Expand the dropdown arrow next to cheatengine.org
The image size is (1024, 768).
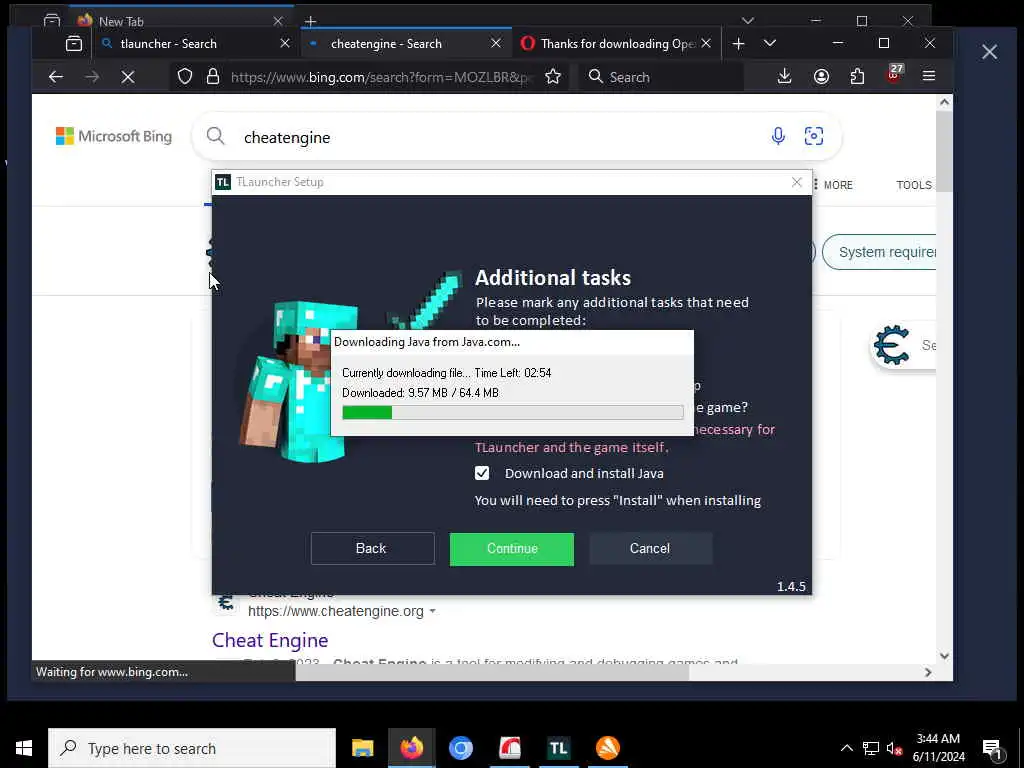(x=432, y=612)
